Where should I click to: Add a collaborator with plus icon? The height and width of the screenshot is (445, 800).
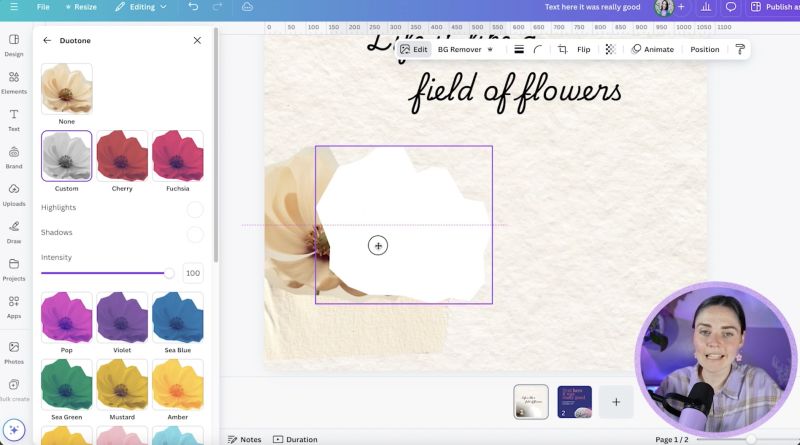[682, 7]
